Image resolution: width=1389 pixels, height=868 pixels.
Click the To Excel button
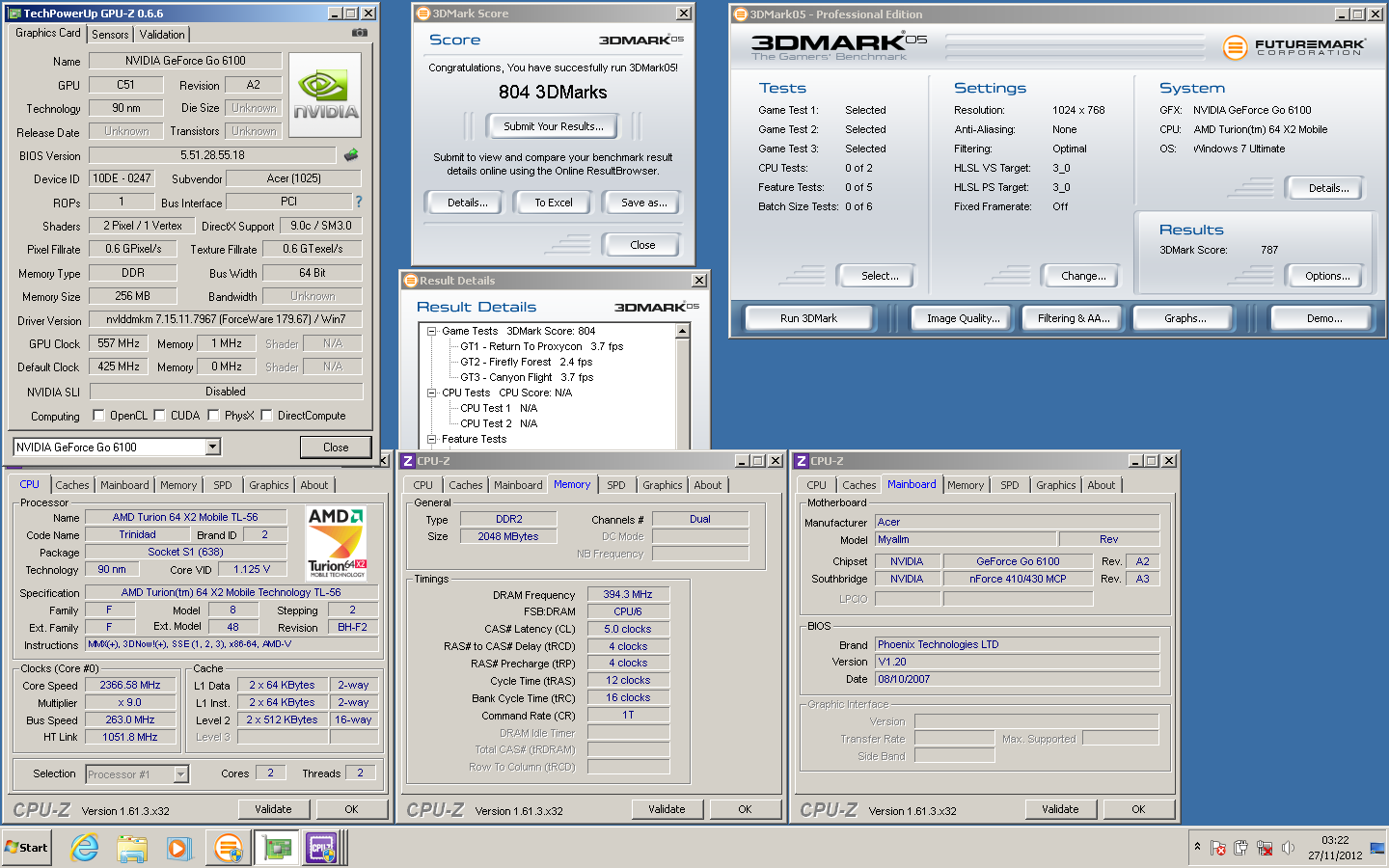coord(554,203)
